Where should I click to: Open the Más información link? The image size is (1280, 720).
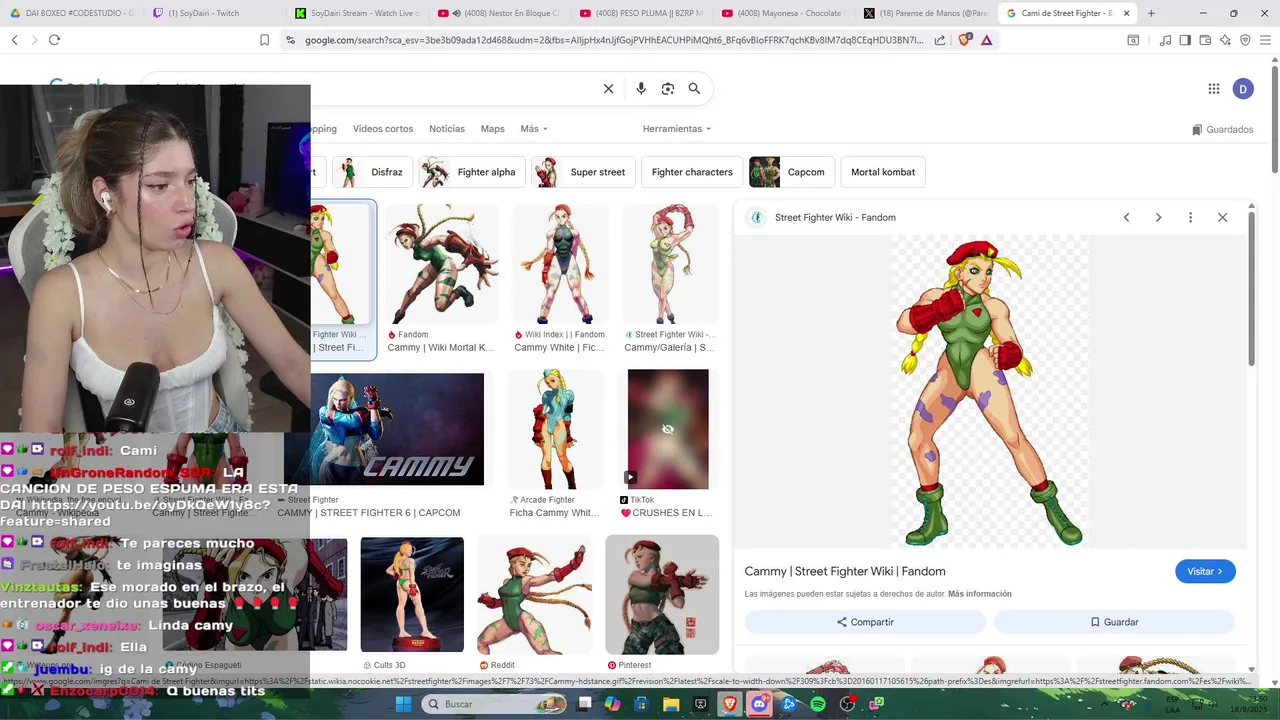coord(979,594)
